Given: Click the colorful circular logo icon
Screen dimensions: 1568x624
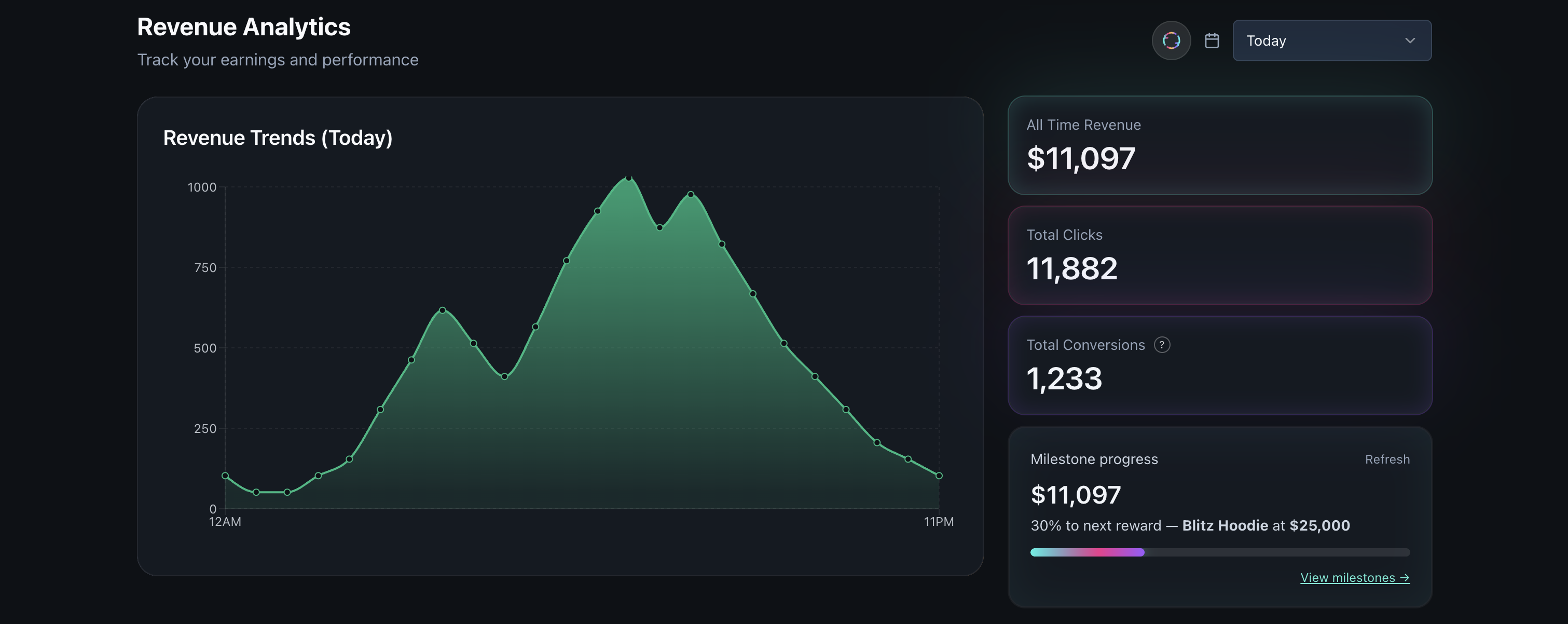Looking at the screenshot, I should (x=1171, y=40).
